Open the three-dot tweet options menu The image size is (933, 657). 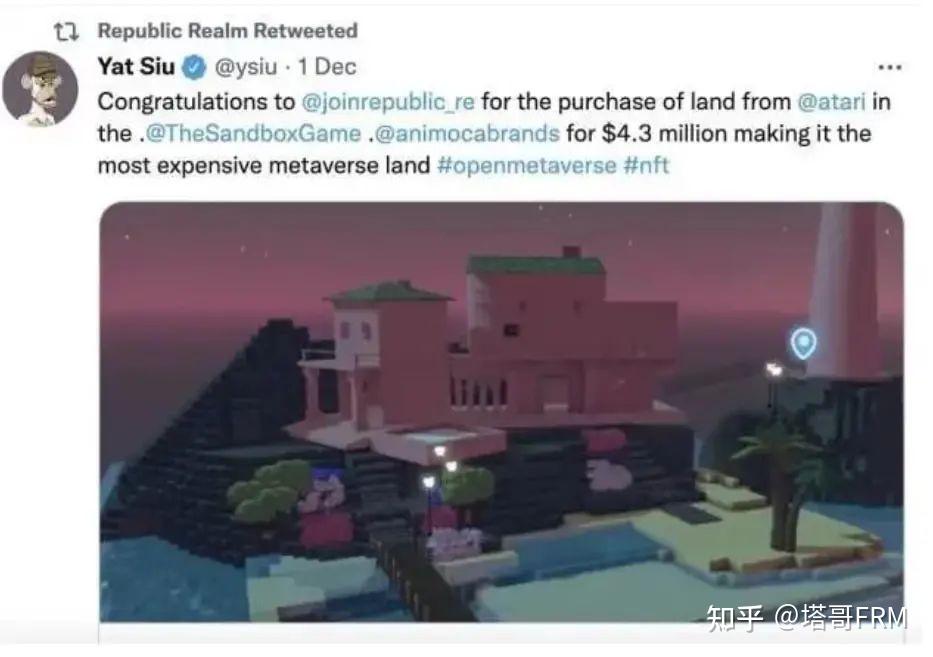890,67
